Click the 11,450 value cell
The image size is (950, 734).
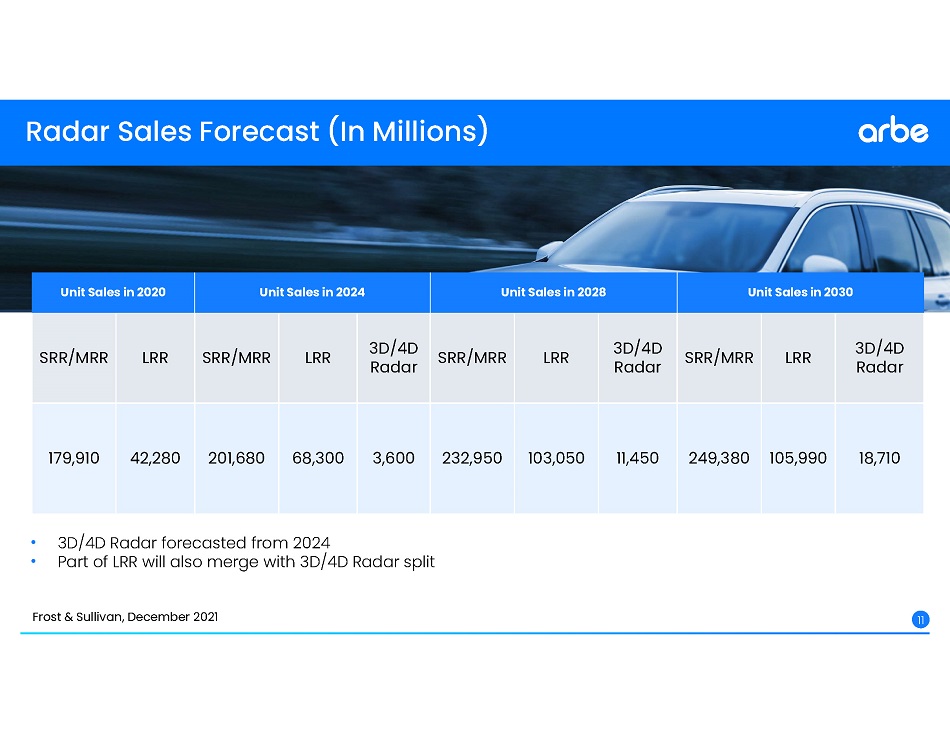click(638, 458)
